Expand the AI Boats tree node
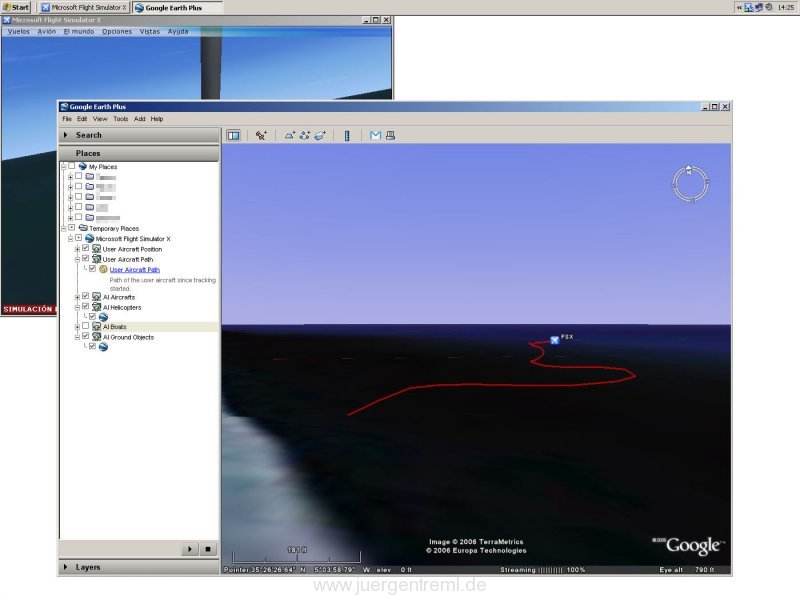This screenshot has height=600, width=800. pos(78,327)
